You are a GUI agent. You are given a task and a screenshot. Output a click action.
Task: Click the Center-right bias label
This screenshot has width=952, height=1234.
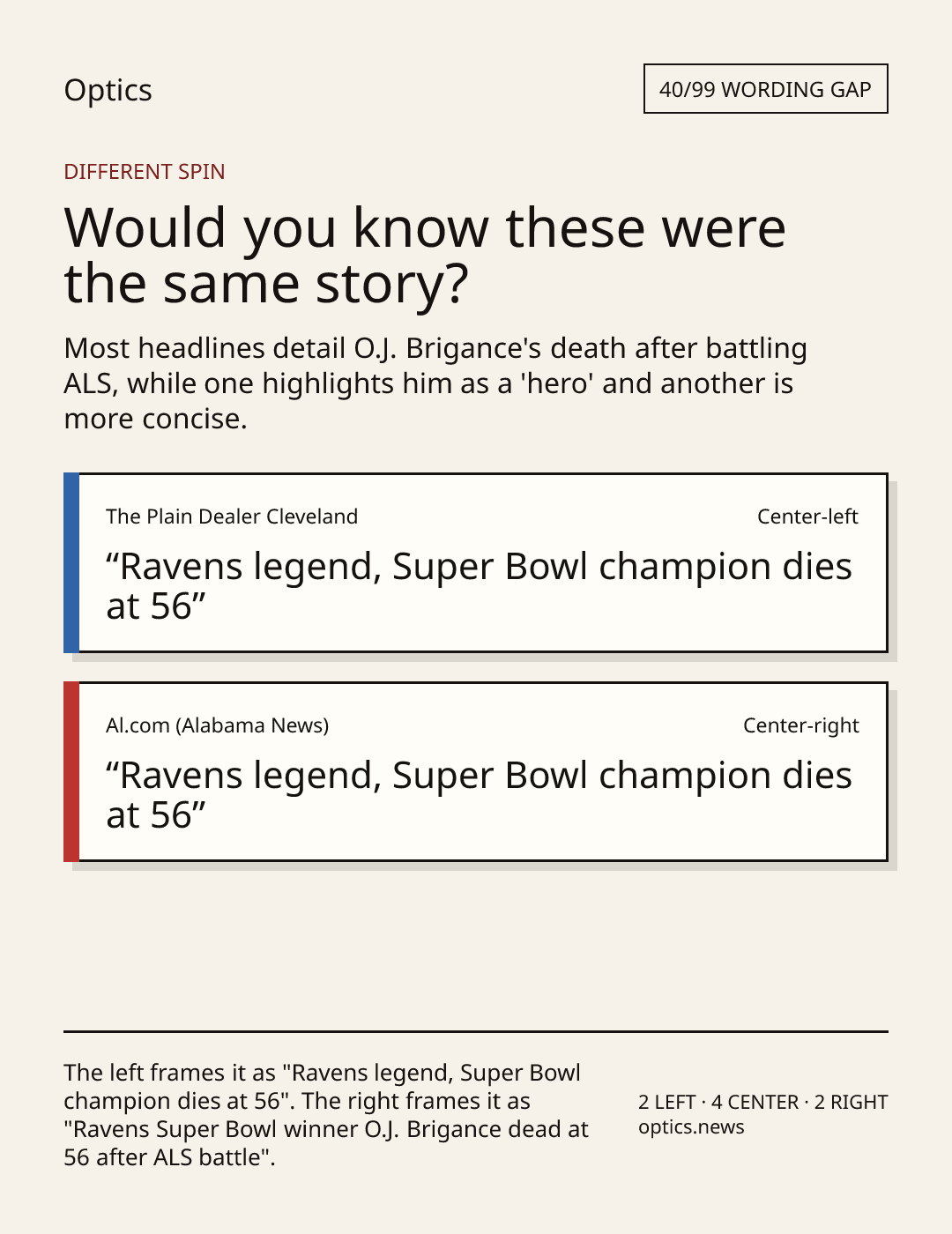[801, 725]
